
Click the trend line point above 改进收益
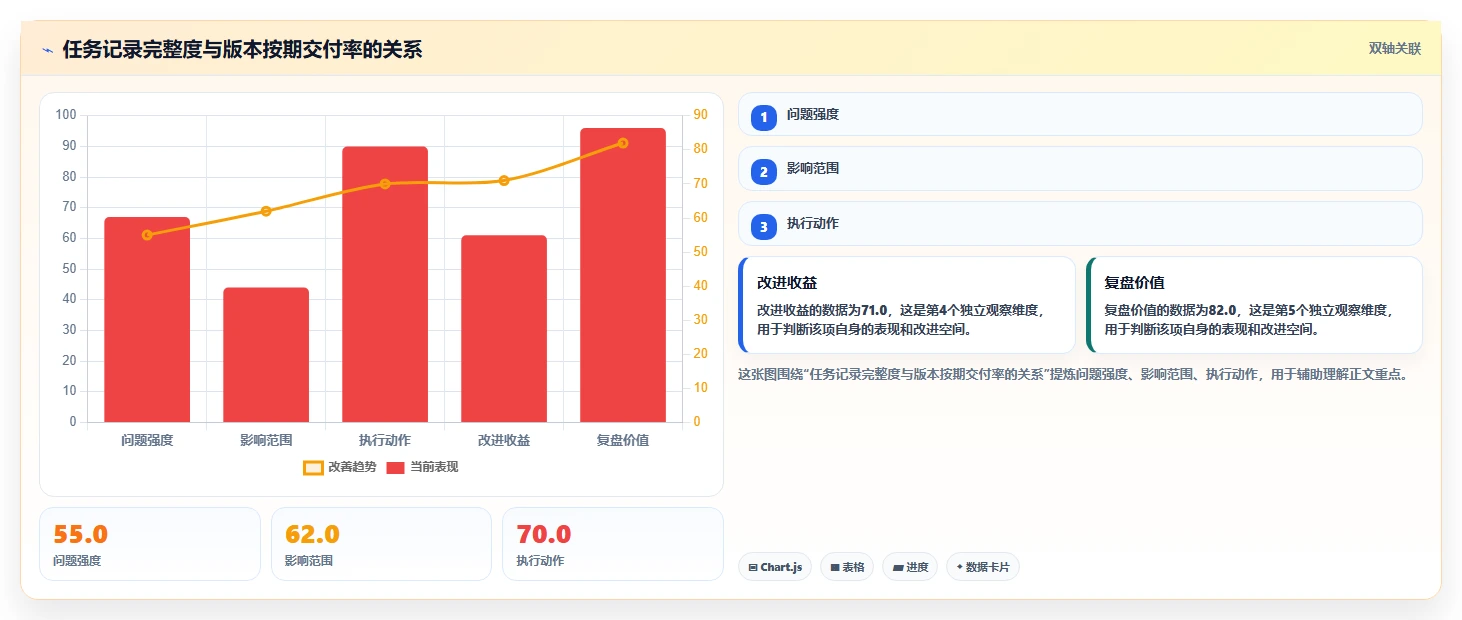tap(504, 181)
